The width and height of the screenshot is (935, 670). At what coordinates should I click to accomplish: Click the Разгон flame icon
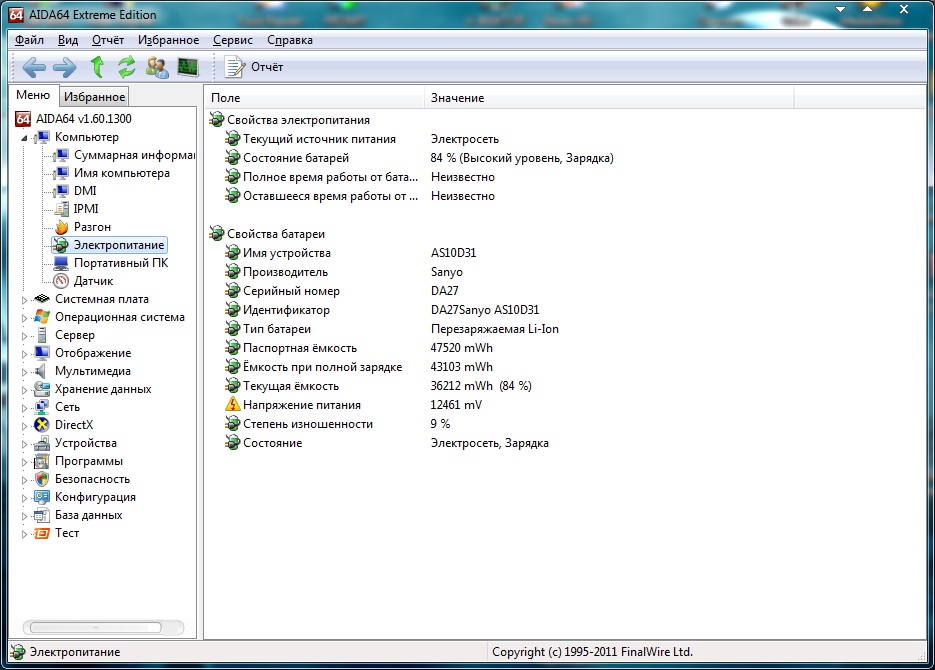tap(61, 227)
